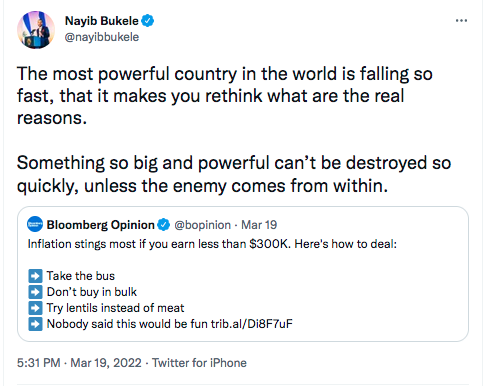Screen dimensions: 491x386
Task: Click the arrow emoji beside Take the bus
Action: pyautogui.click(x=35, y=276)
